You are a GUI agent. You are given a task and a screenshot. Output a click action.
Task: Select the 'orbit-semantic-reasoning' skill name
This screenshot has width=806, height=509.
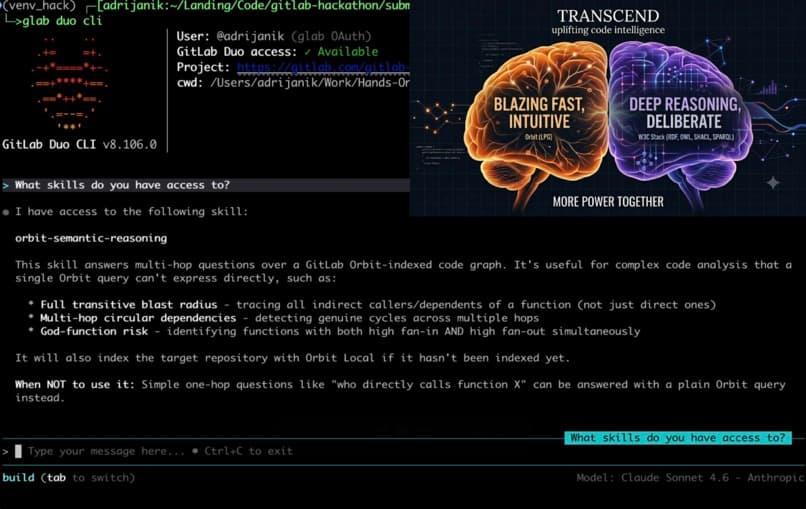(x=91, y=238)
